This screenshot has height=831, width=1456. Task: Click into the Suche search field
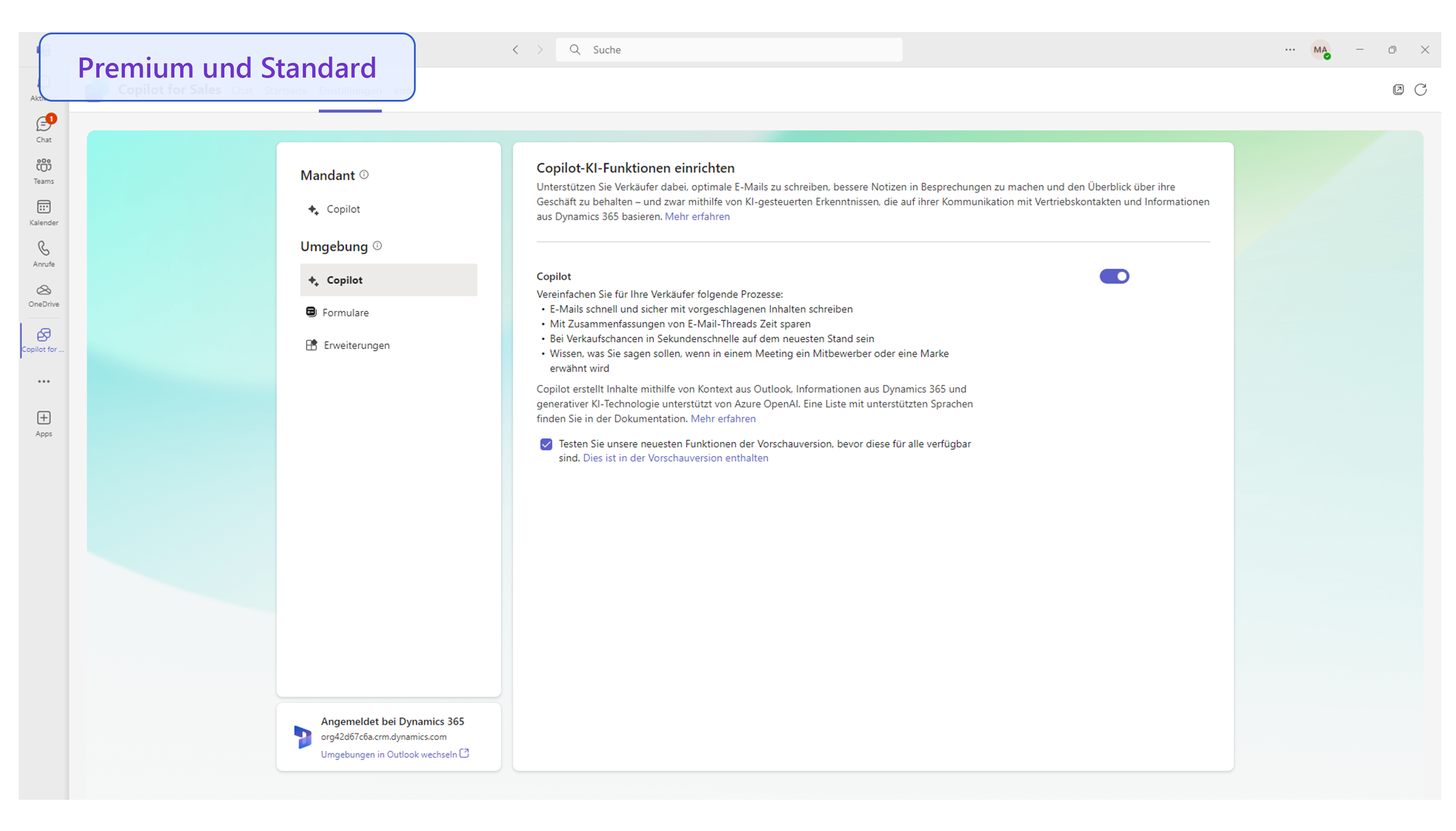[x=728, y=49]
